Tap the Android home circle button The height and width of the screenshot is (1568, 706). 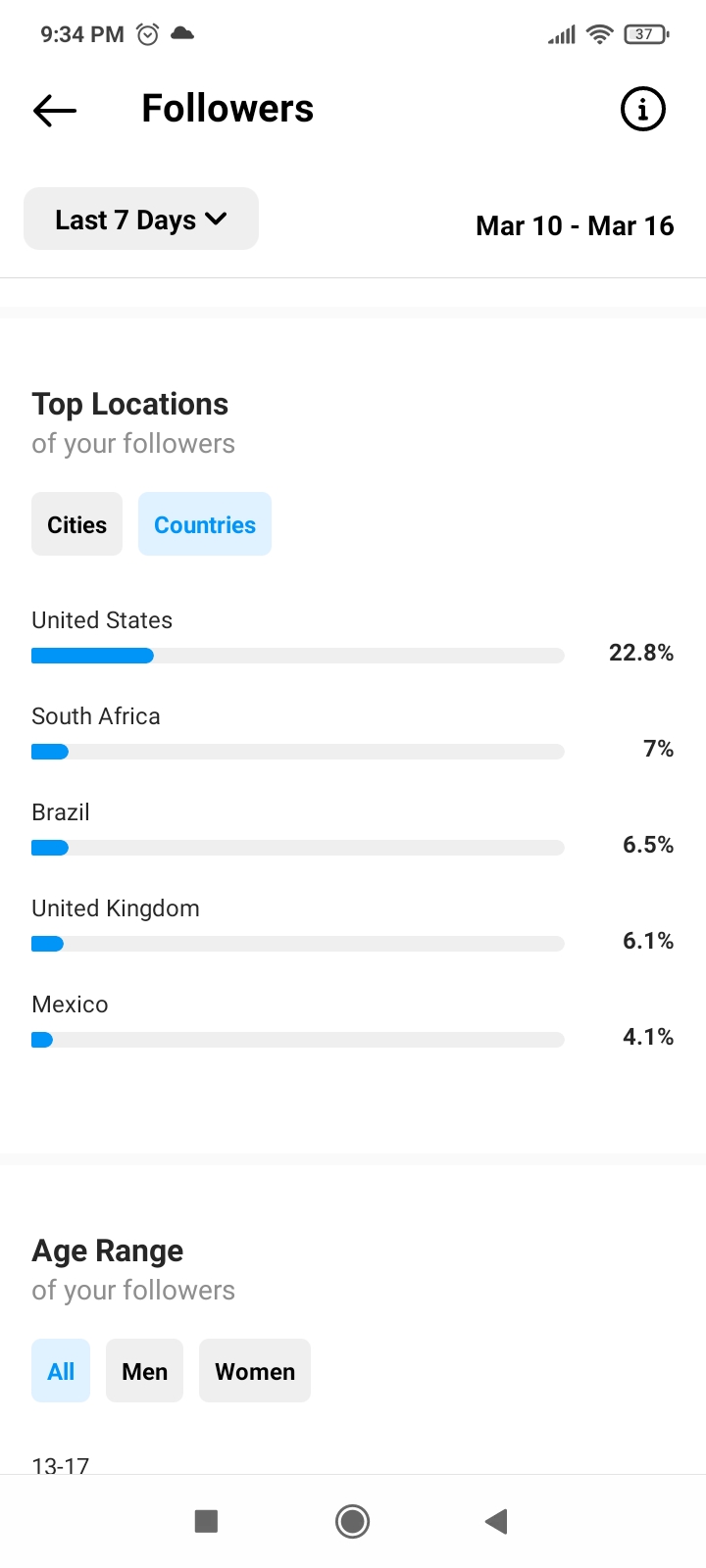click(x=352, y=1521)
